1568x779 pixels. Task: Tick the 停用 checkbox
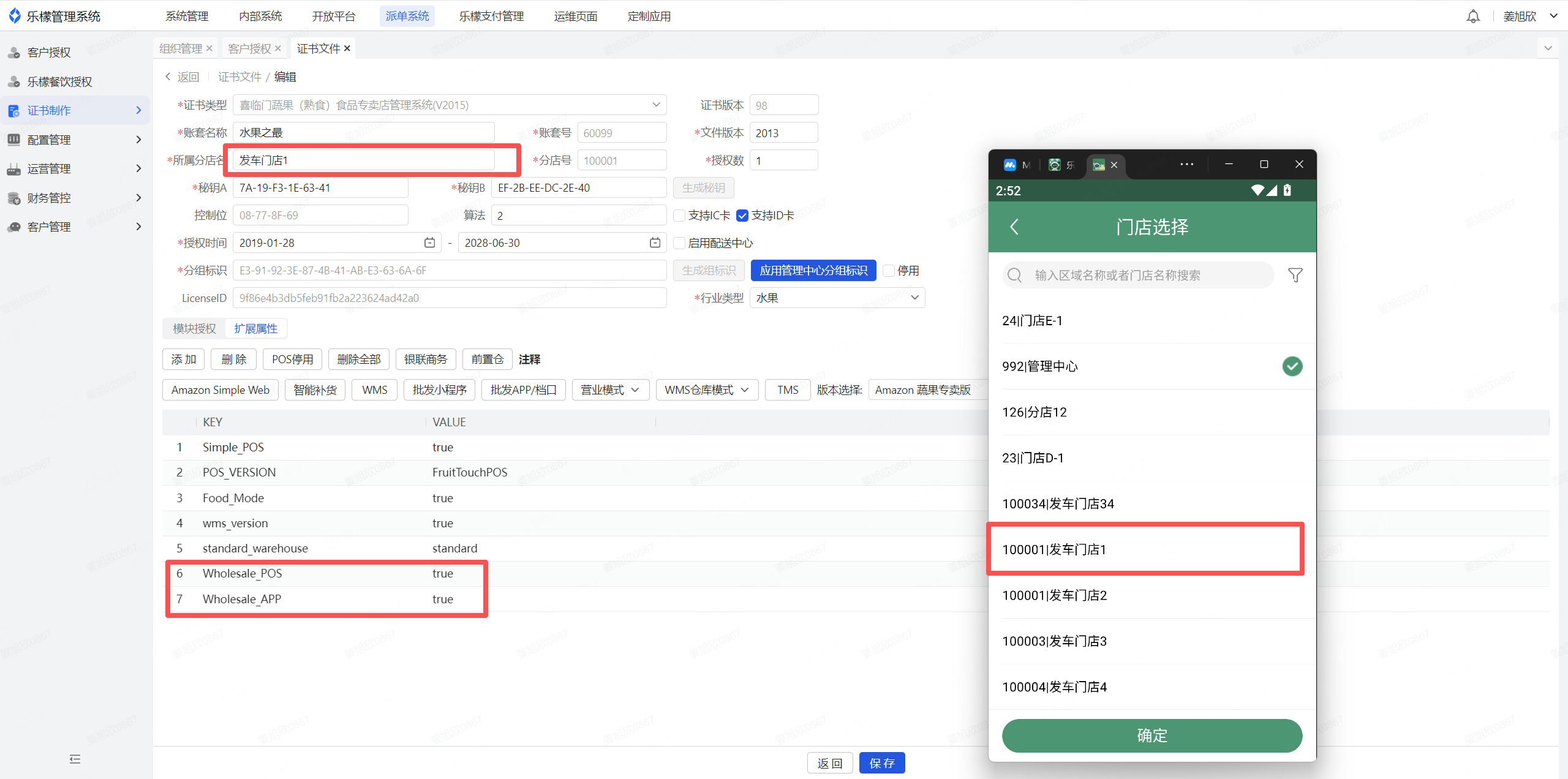pyautogui.click(x=889, y=271)
